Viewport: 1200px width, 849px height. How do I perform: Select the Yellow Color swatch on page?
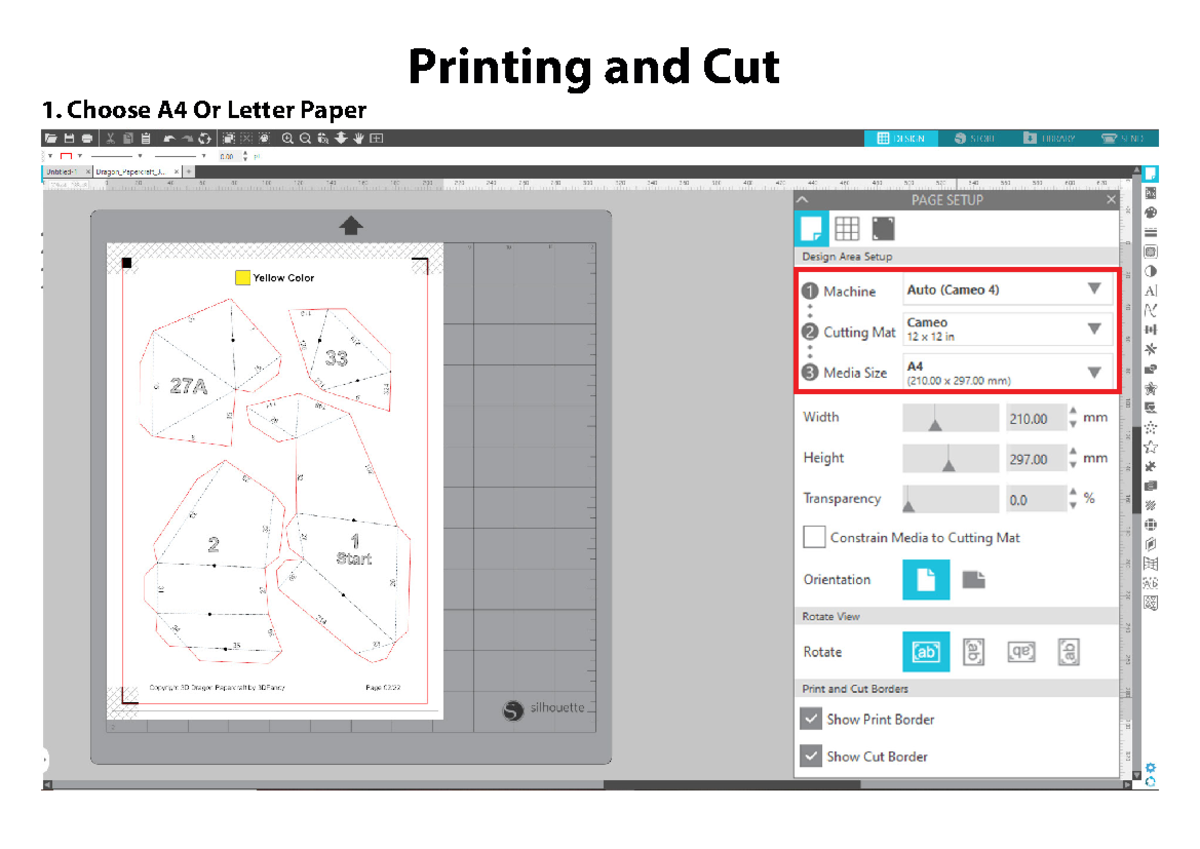(x=242, y=278)
